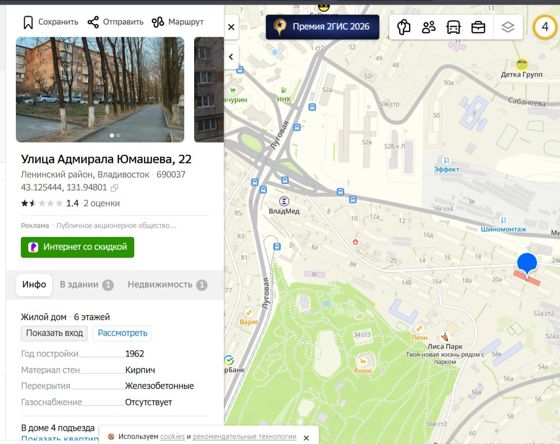Click the ad text Публичное акционерное общество
Screen dimensions: 560x444
pyautogui.click(x=116, y=226)
